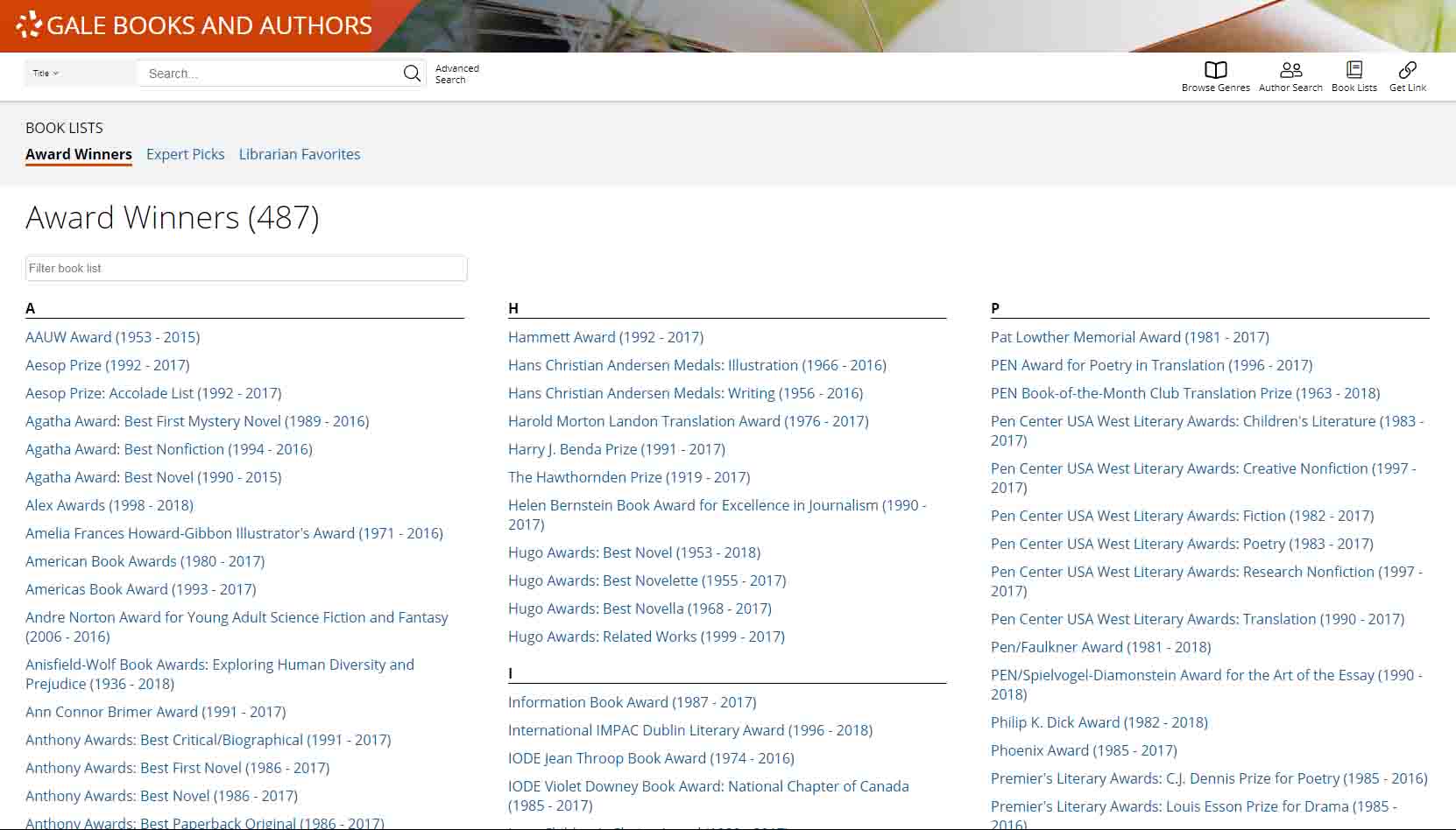Switch to the Expert Picks tab
The image size is (1456, 830).
click(x=185, y=154)
